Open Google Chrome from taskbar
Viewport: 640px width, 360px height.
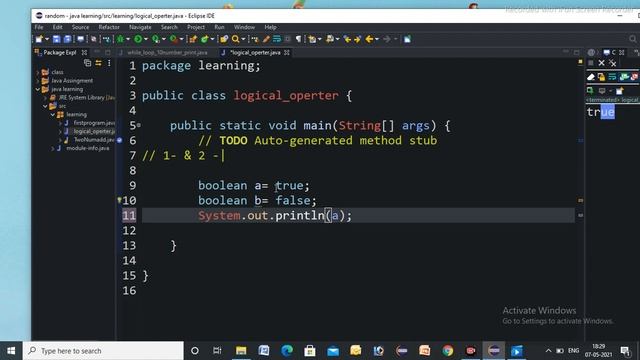tap(448, 351)
